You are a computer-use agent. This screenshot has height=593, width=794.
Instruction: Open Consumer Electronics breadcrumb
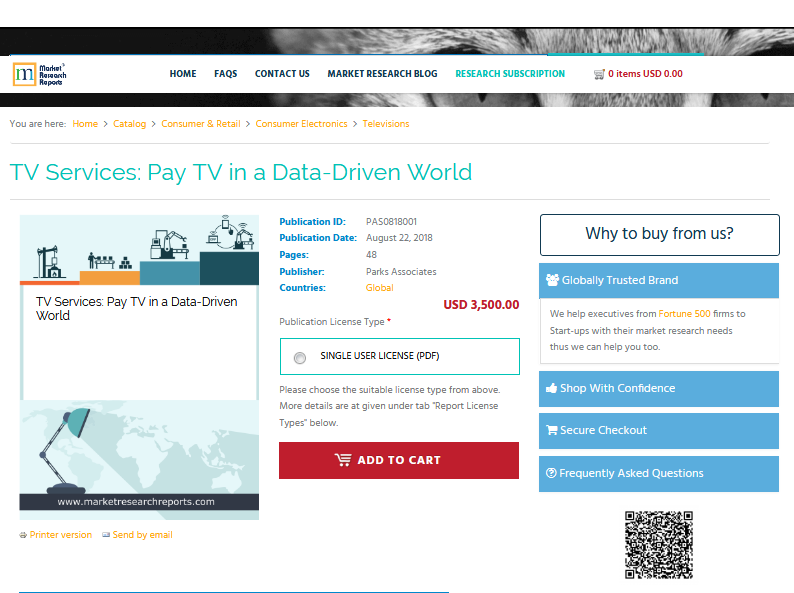pos(301,124)
